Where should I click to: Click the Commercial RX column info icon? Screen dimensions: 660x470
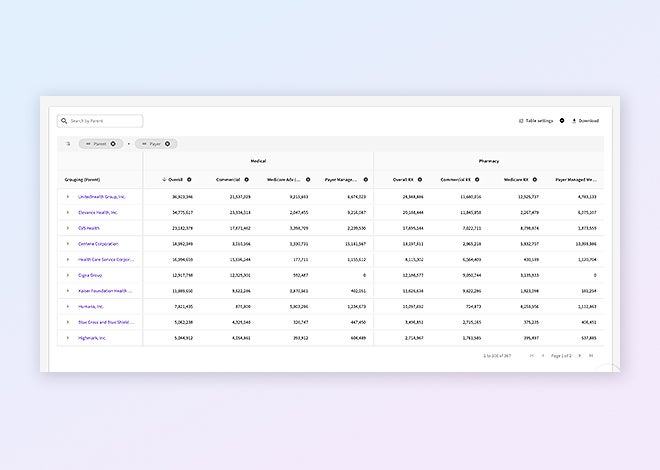click(x=478, y=180)
